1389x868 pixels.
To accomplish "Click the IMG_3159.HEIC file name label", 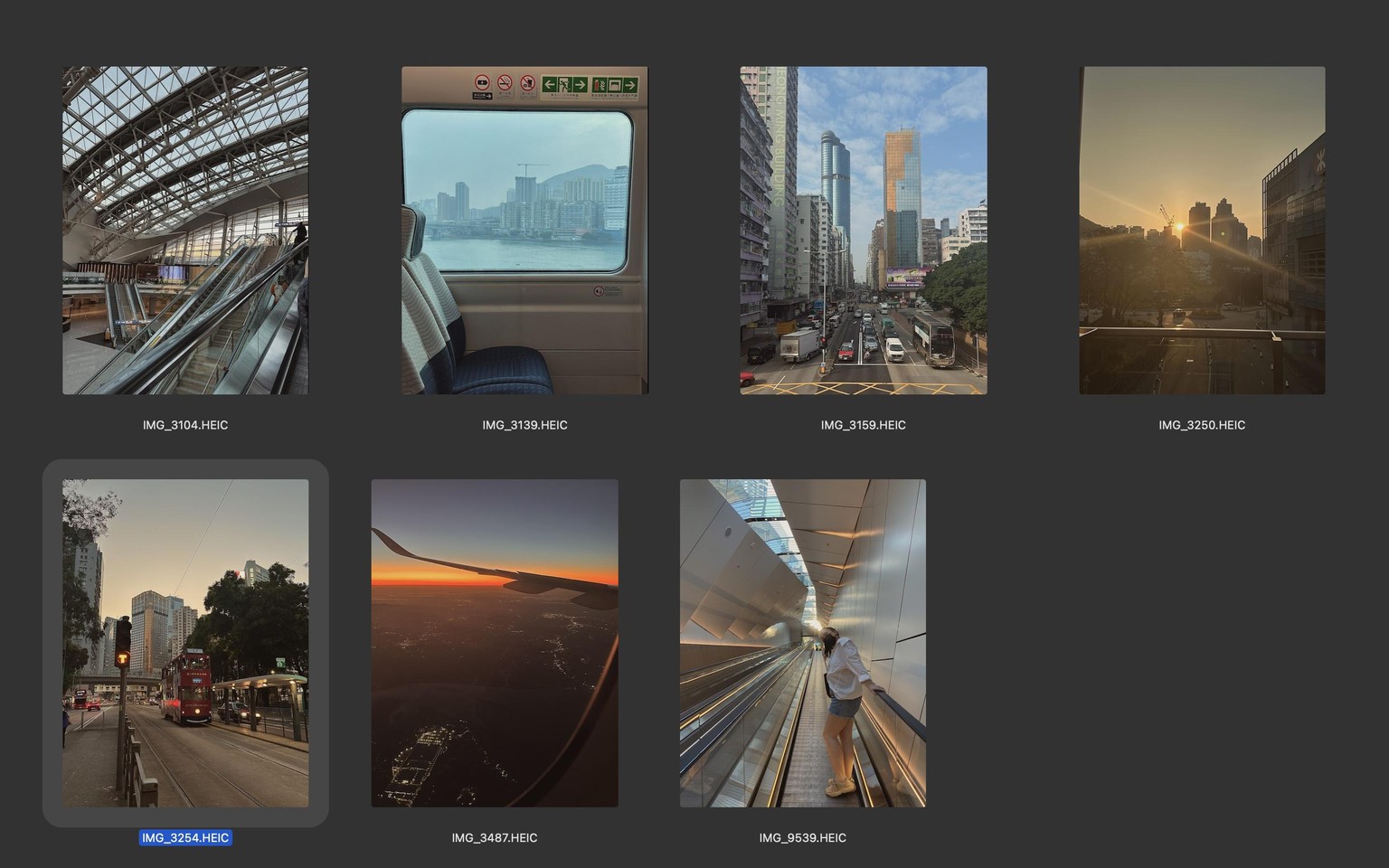I will coord(864,425).
